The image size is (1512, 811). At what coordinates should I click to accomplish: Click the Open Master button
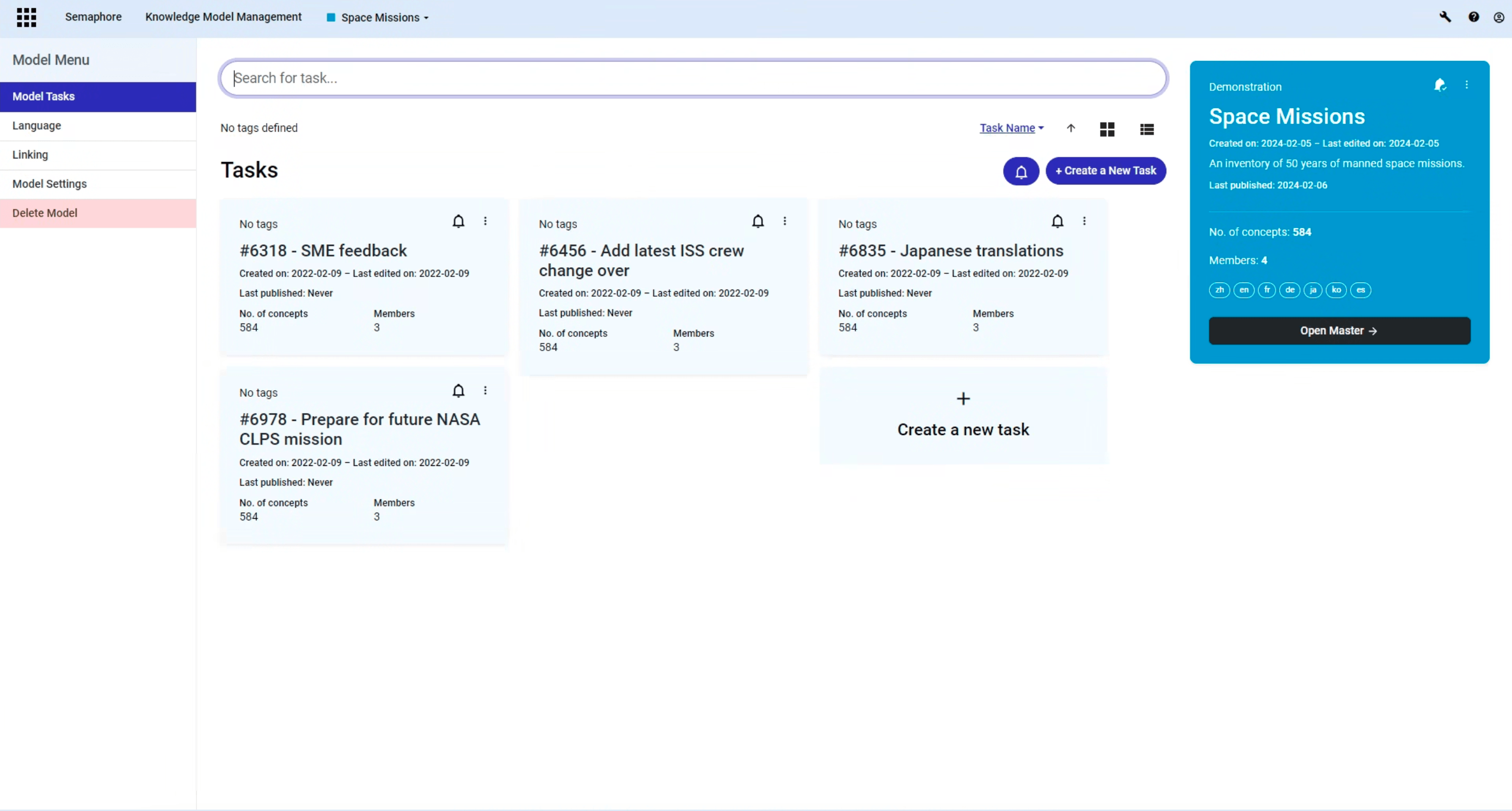(1339, 331)
